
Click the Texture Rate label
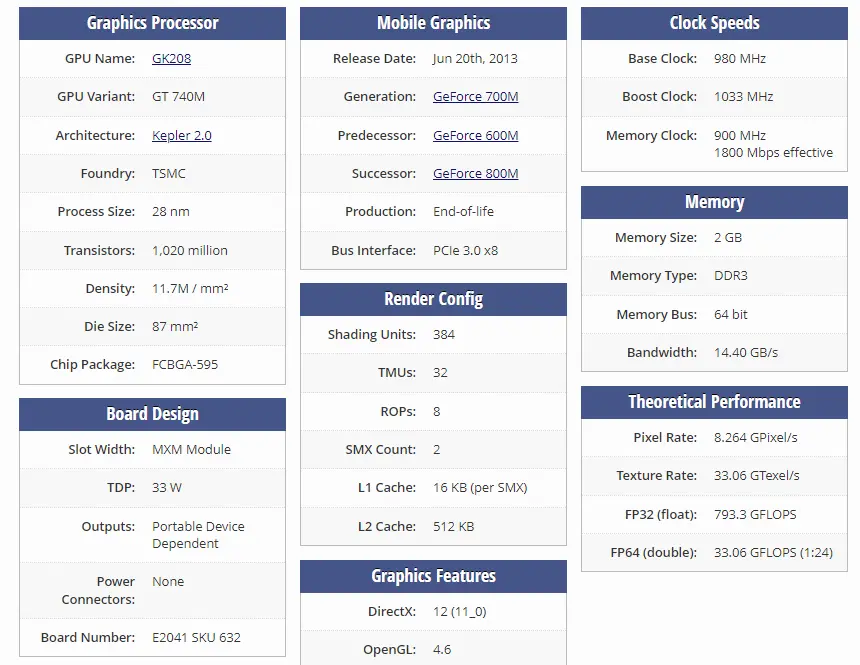pyautogui.click(x=657, y=476)
